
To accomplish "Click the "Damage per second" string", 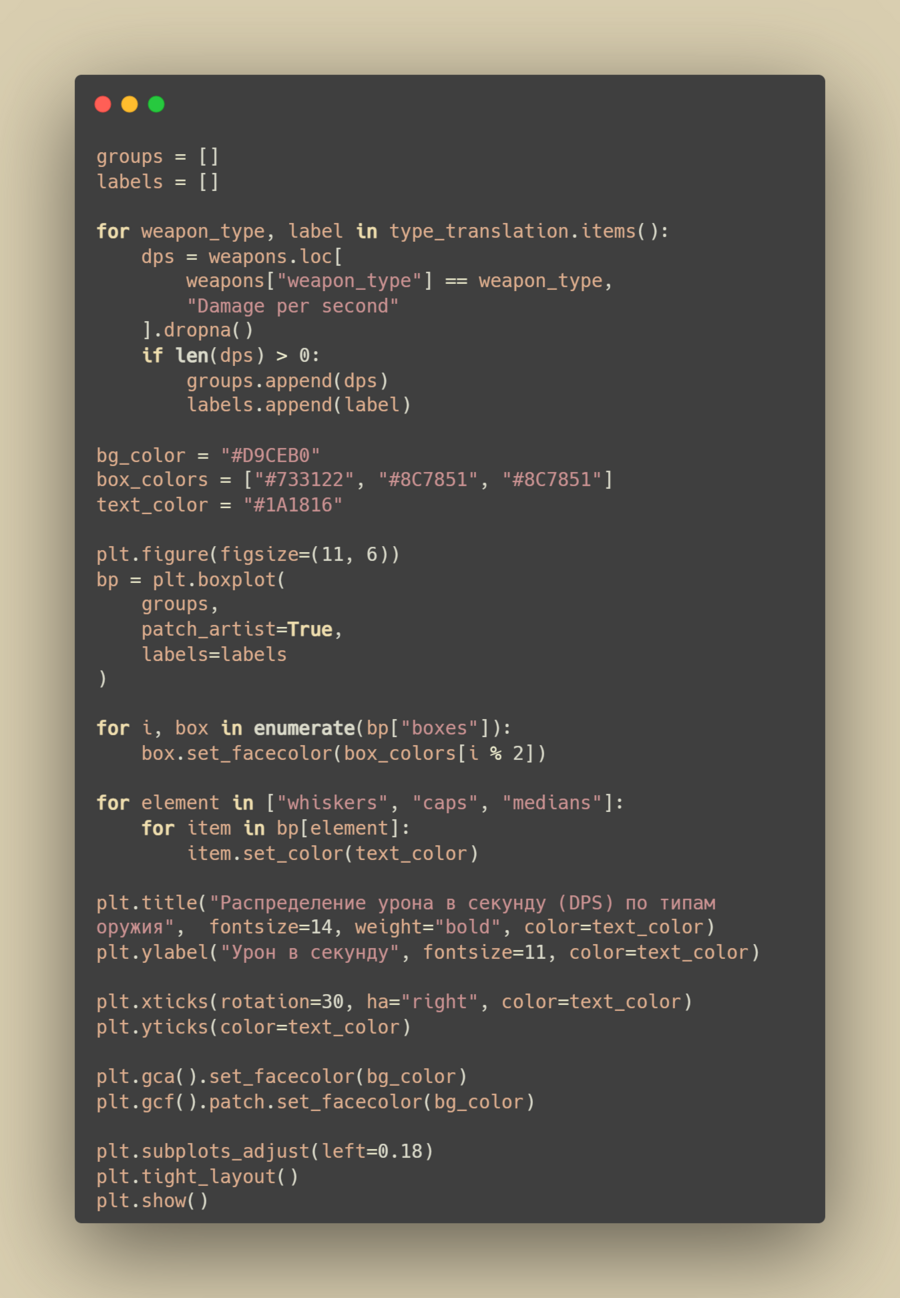I will tap(293, 306).
